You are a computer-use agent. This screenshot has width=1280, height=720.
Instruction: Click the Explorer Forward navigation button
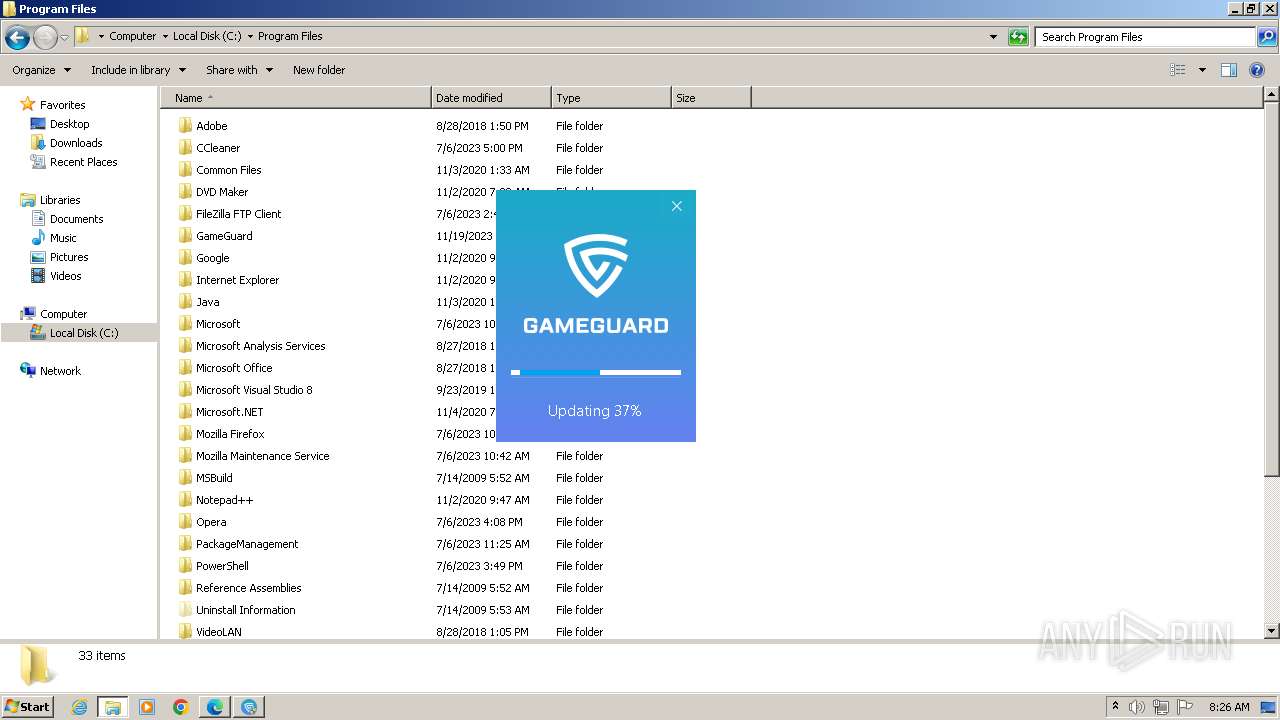[x=45, y=38]
